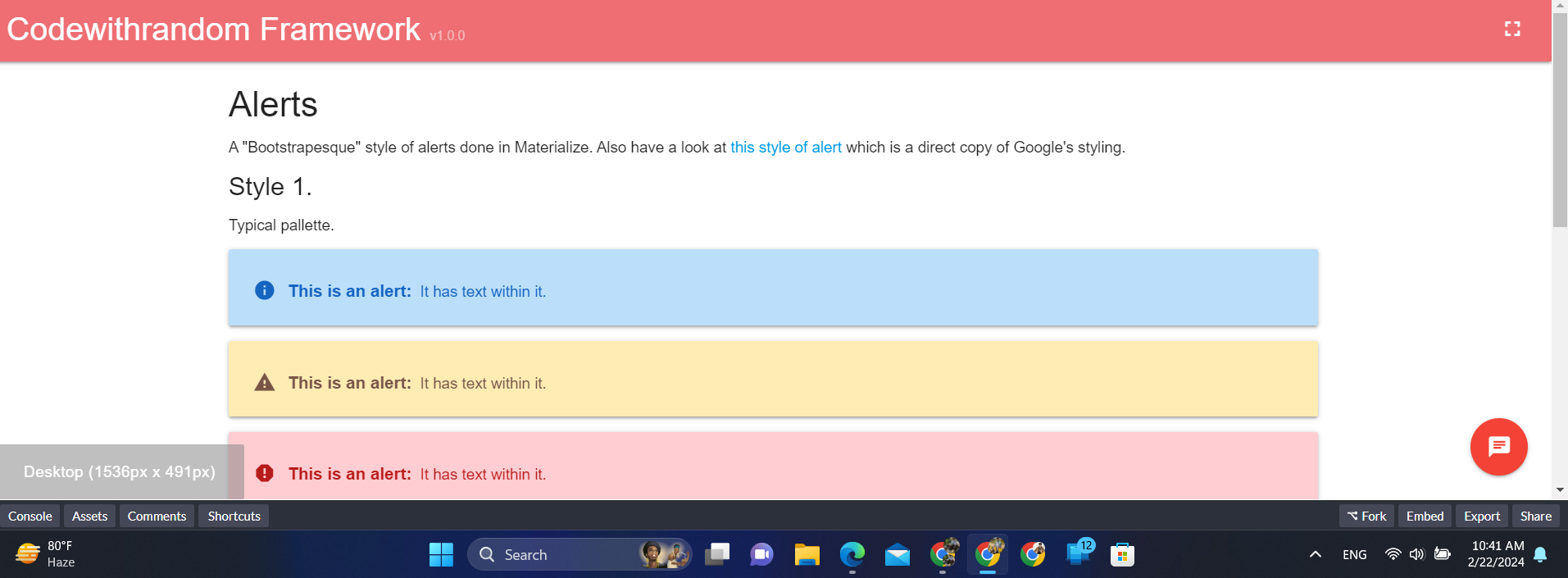Click the Embed button
This screenshot has height=578, width=1568.
[1425, 516]
